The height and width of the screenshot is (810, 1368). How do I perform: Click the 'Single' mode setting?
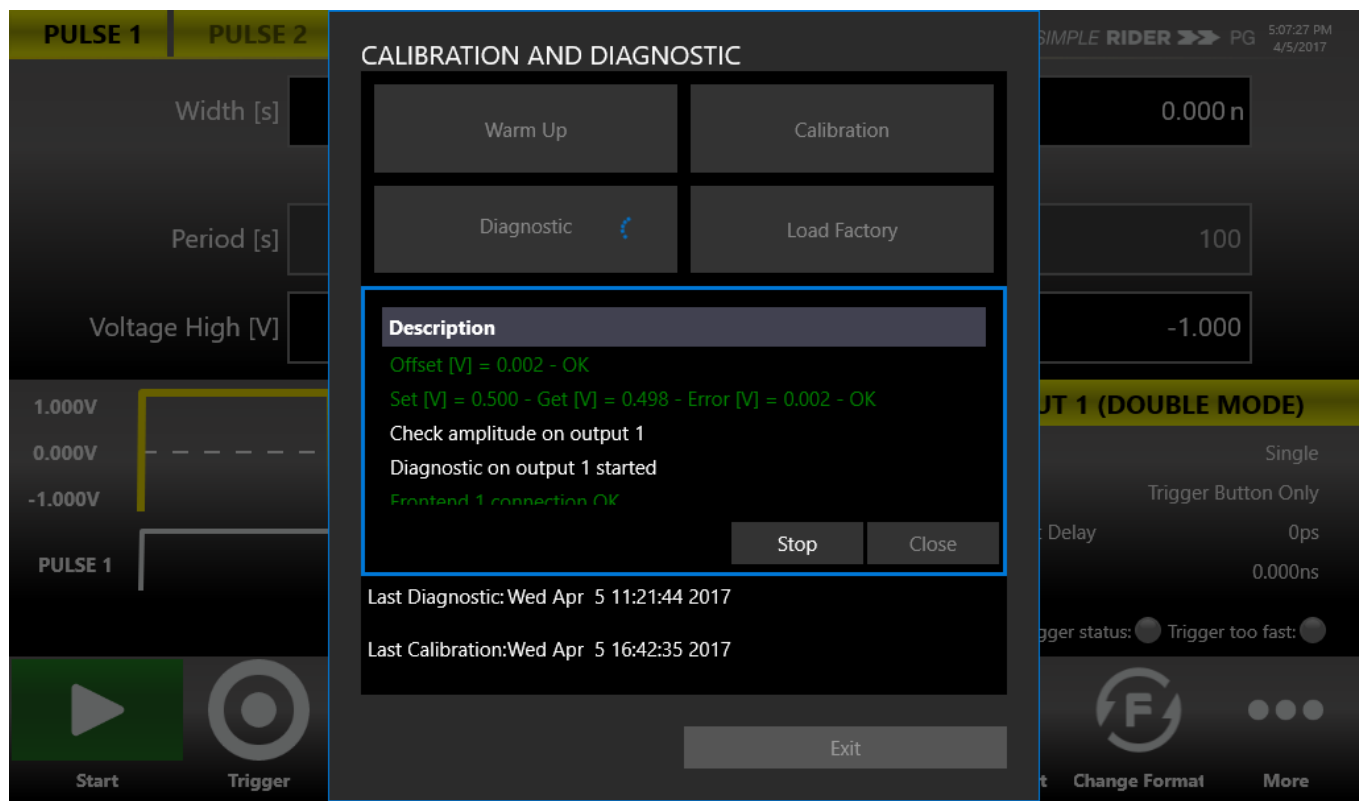point(1291,453)
